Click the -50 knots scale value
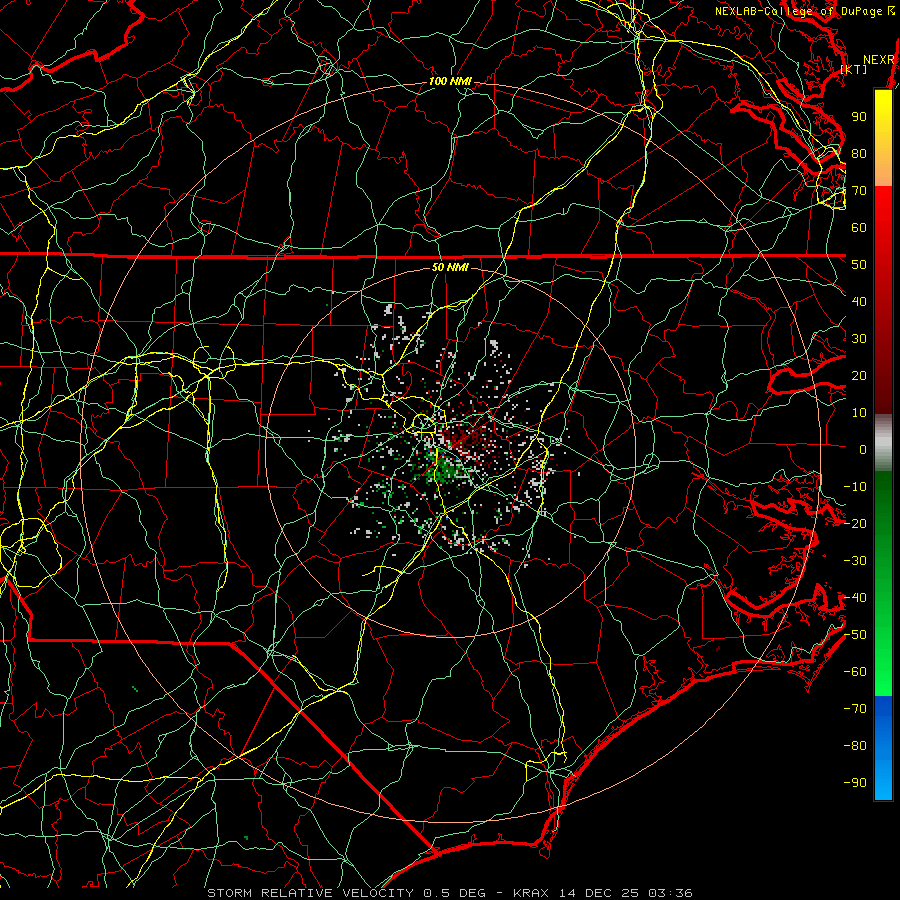The width and height of the screenshot is (900, 900). [855, 635]
